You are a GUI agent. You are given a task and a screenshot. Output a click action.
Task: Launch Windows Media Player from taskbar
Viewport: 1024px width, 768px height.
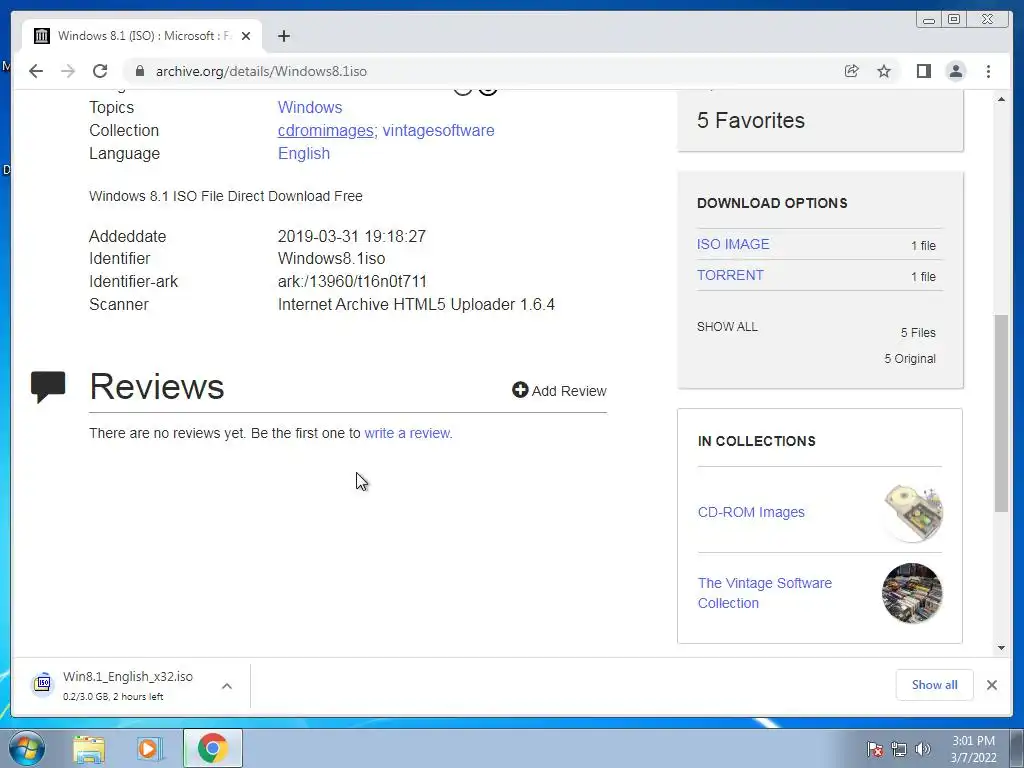150,748
